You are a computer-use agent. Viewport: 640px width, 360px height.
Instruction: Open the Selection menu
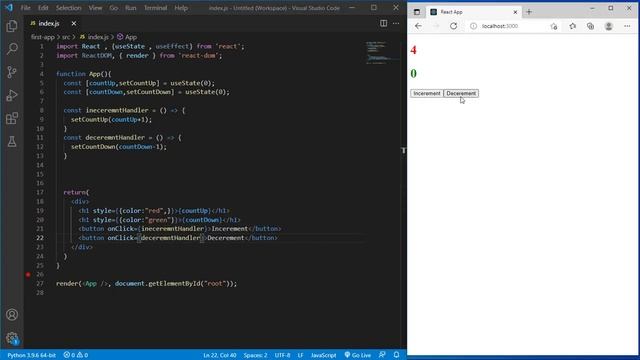pyautogui.click(x=68, y=8)
